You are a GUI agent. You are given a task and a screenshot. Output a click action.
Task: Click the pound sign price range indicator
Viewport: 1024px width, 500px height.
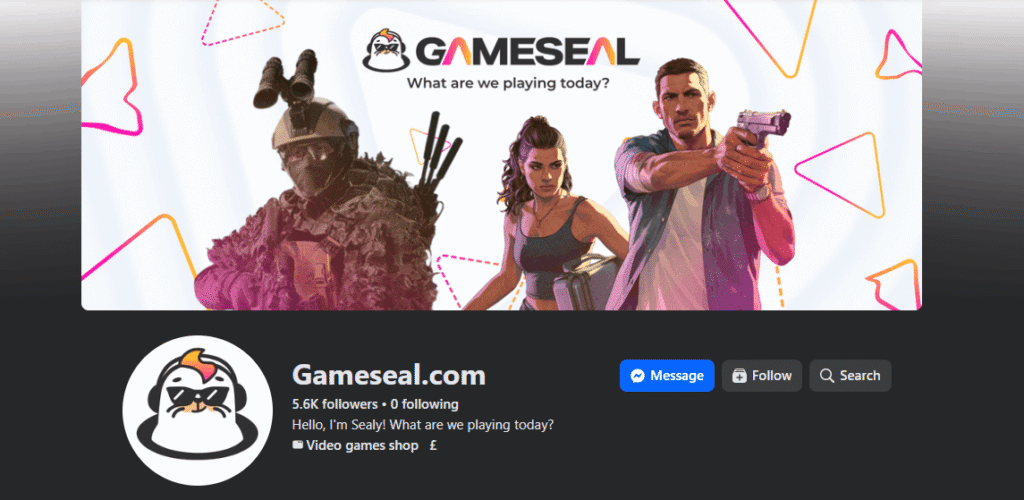tap(434, 446)
